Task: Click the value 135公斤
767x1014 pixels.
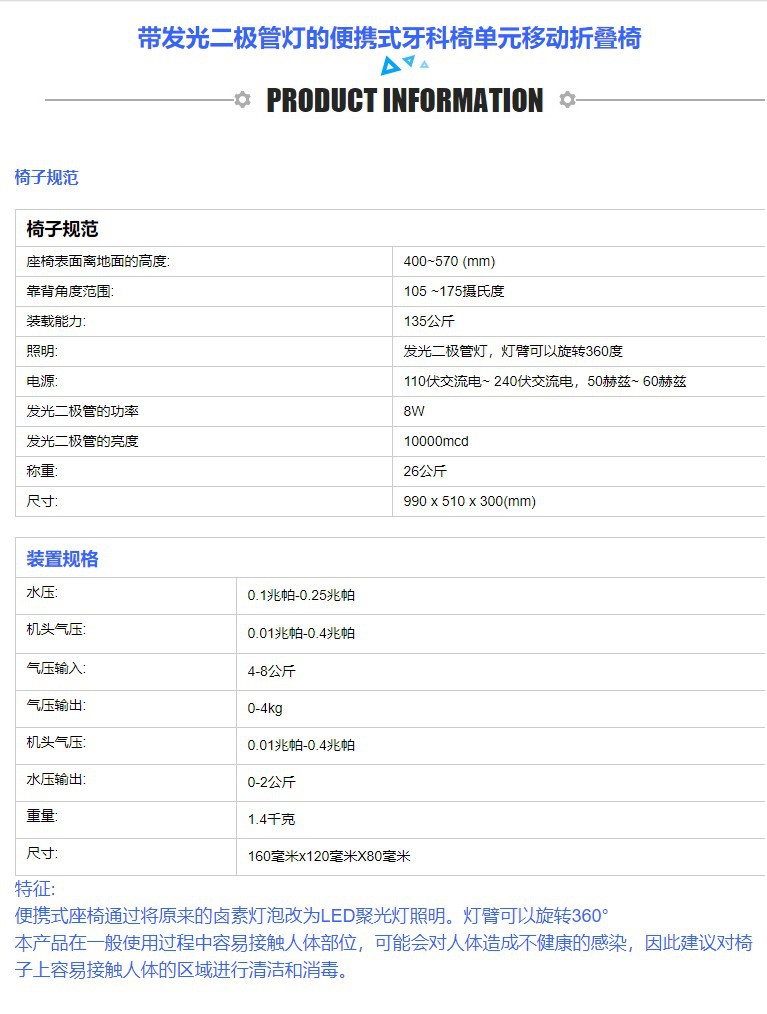Action: [x=429, y=321]
